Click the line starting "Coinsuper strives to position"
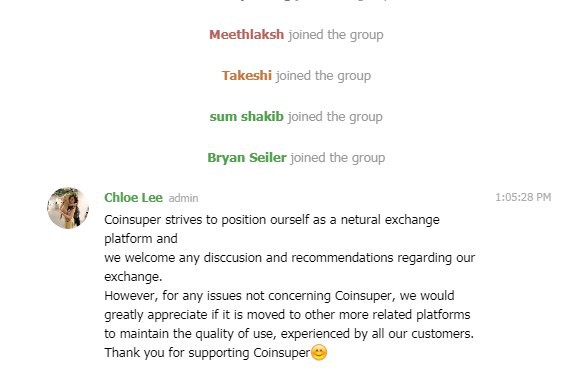This screenshot has height=380, width=577. (x=272, y=220)
